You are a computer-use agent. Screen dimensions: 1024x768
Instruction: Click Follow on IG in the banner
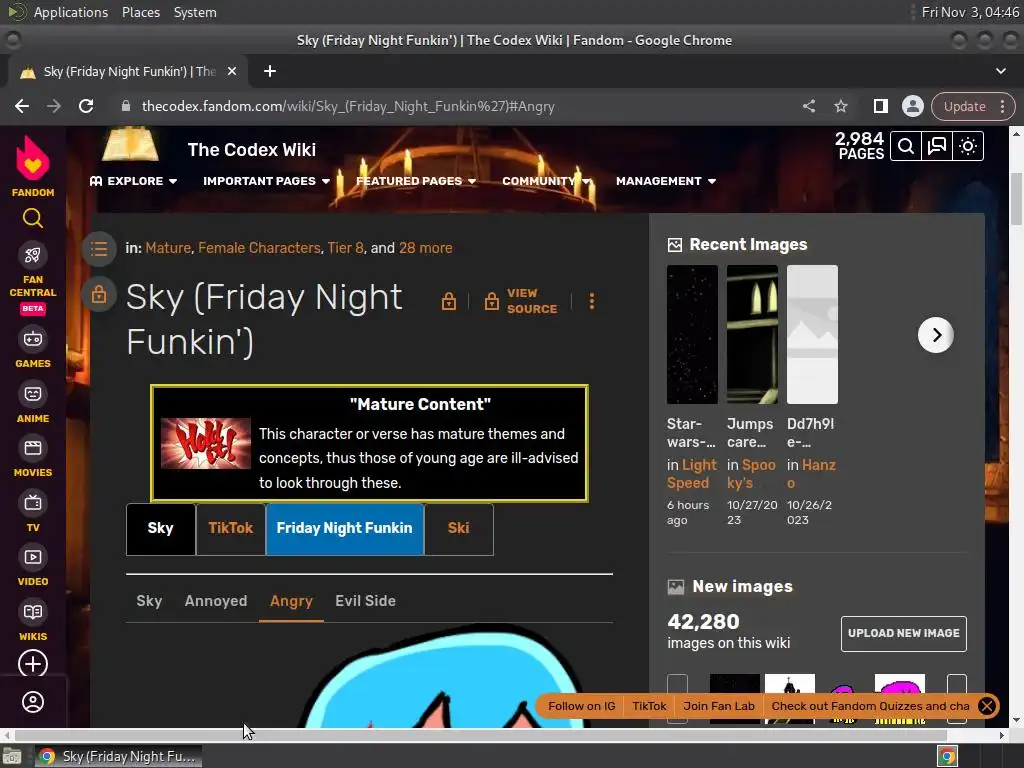(581, 706)
